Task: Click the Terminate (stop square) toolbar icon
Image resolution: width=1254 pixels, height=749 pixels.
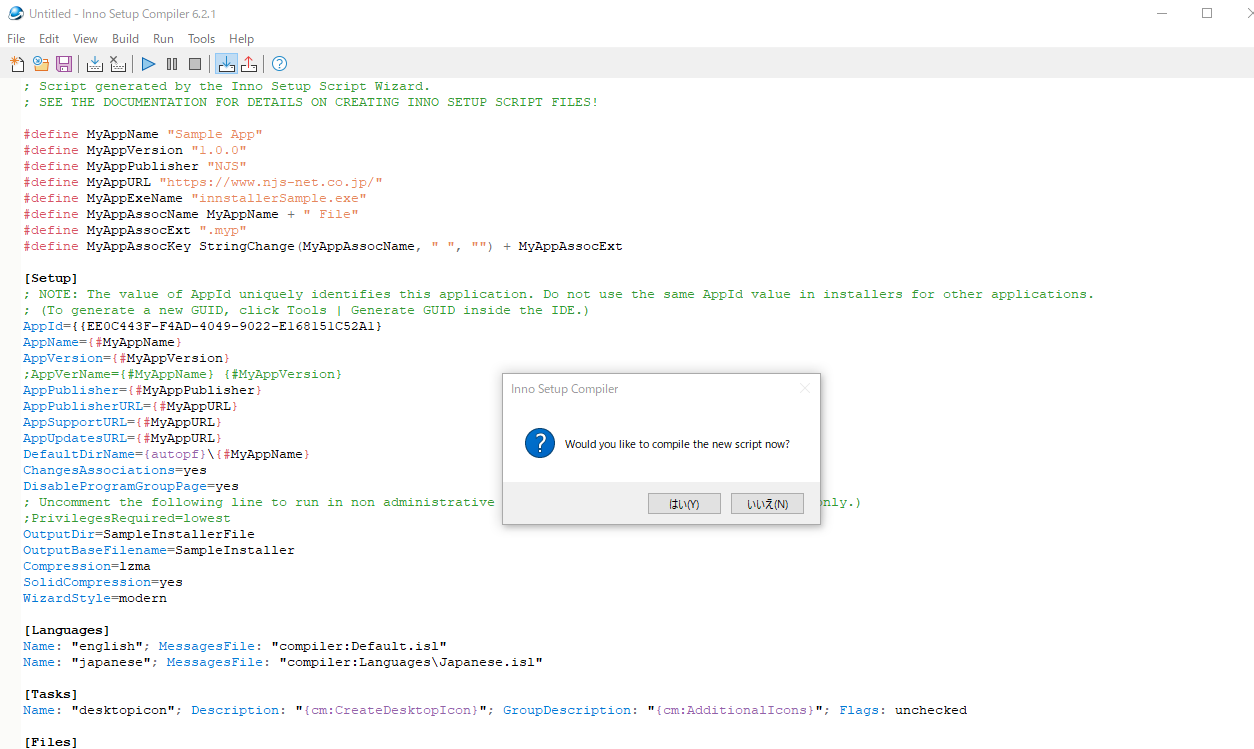Action: (195, 64)
